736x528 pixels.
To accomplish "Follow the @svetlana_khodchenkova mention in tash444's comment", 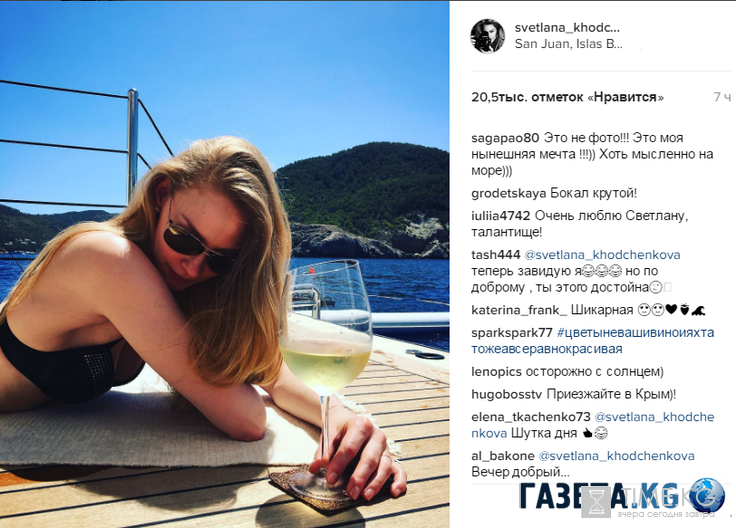I will click(602, 255).
